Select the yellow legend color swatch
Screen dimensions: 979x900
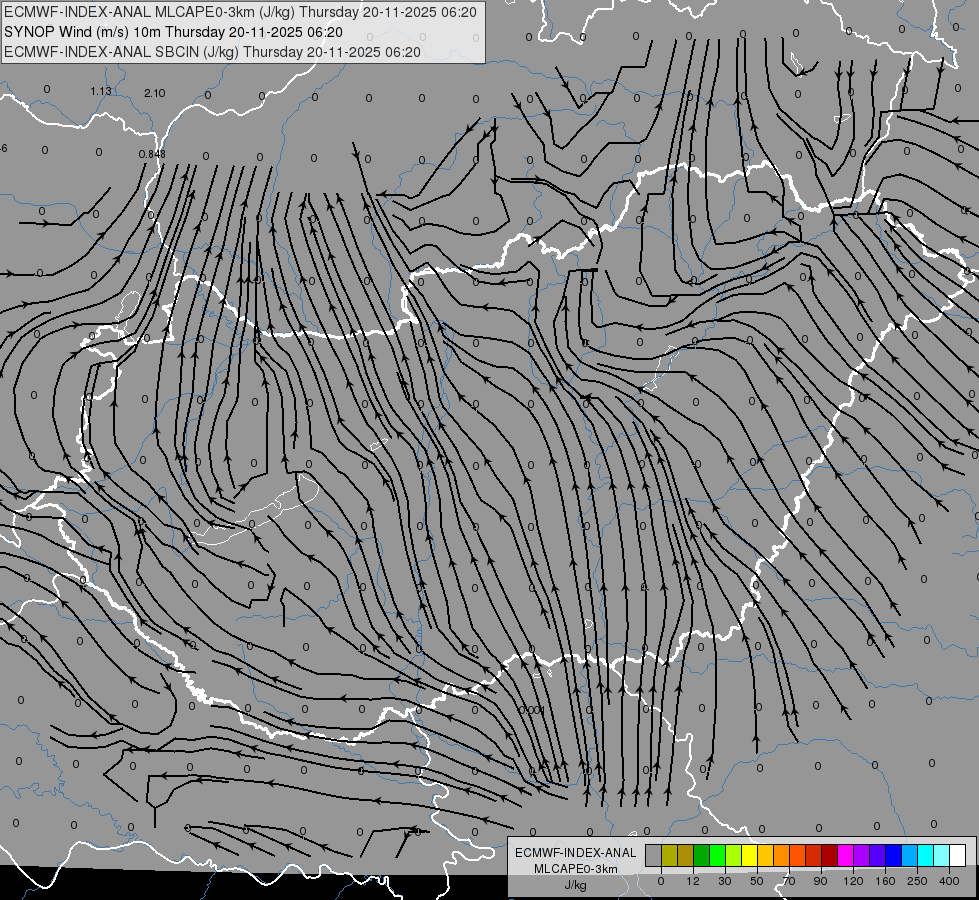tap(749, 855)
